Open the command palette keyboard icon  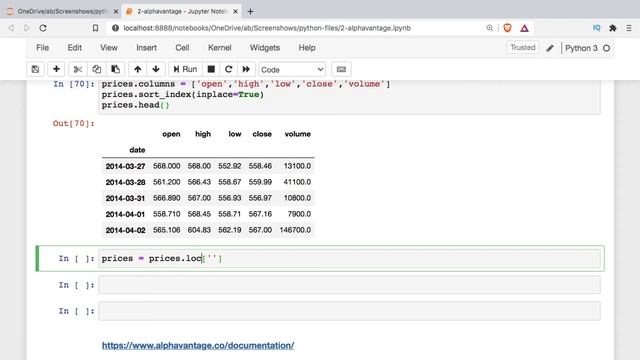pyautogui.click(x=341, y=69)
